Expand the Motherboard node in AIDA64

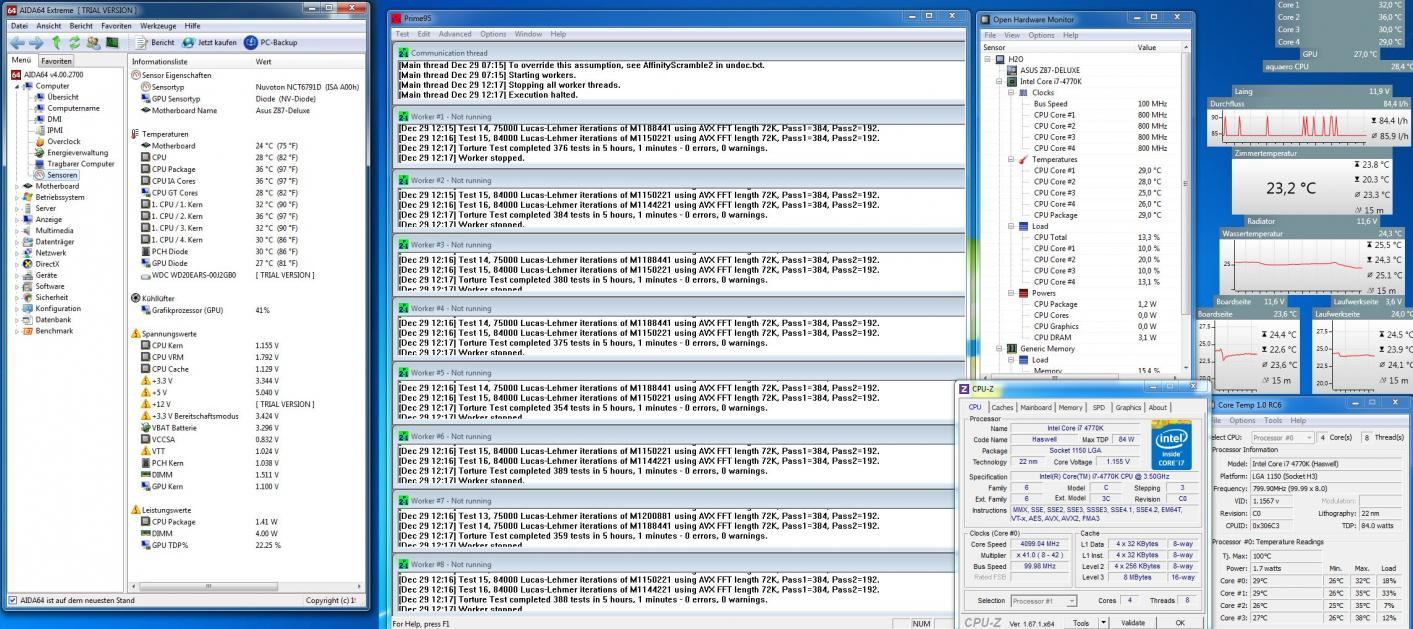(16, 186)
